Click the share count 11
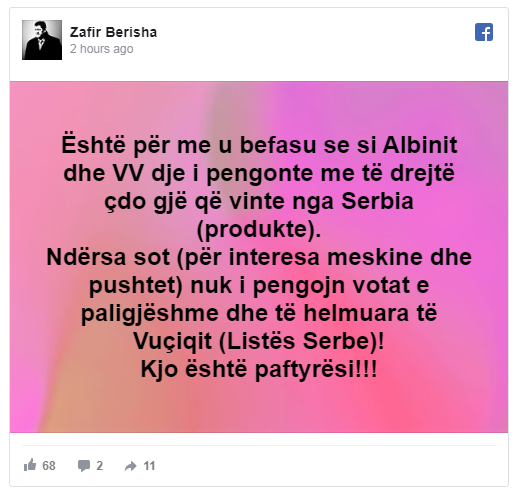This screenshot has width=516, height=493. [149, 466]
